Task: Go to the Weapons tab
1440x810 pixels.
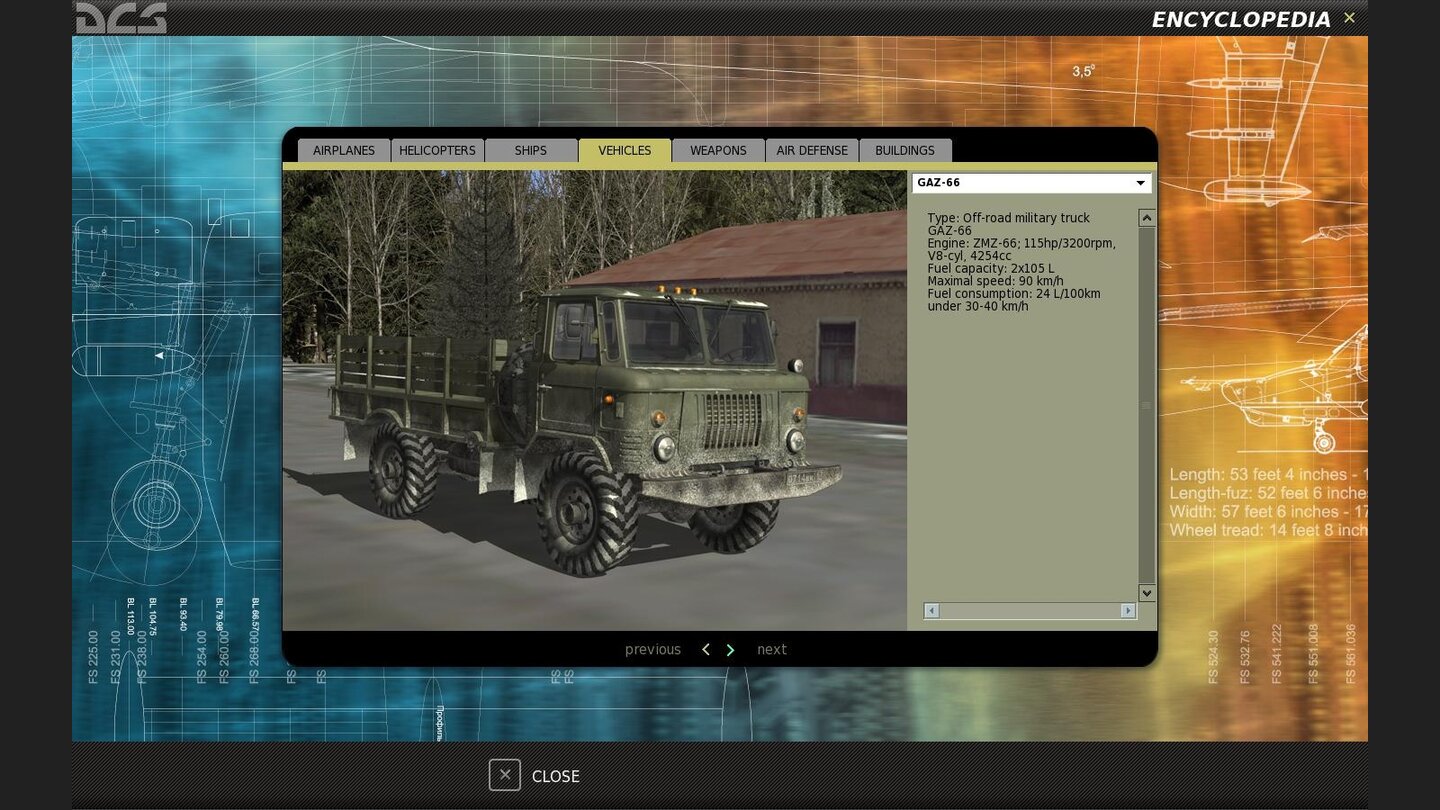Action: point(718,150)
